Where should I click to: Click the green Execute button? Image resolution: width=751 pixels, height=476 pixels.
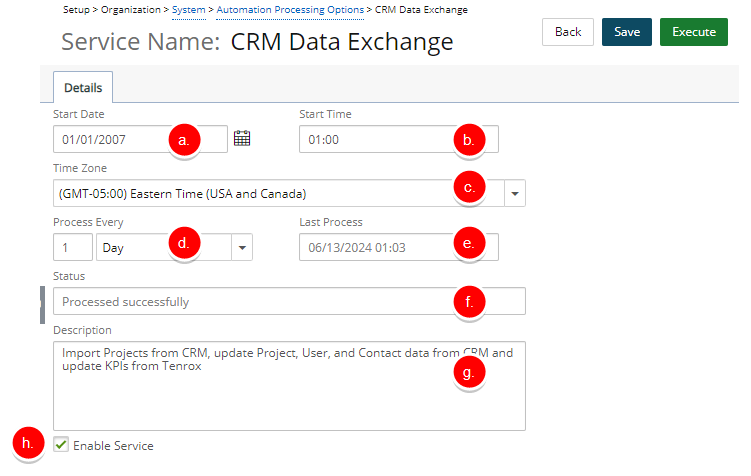click(694, 32)
